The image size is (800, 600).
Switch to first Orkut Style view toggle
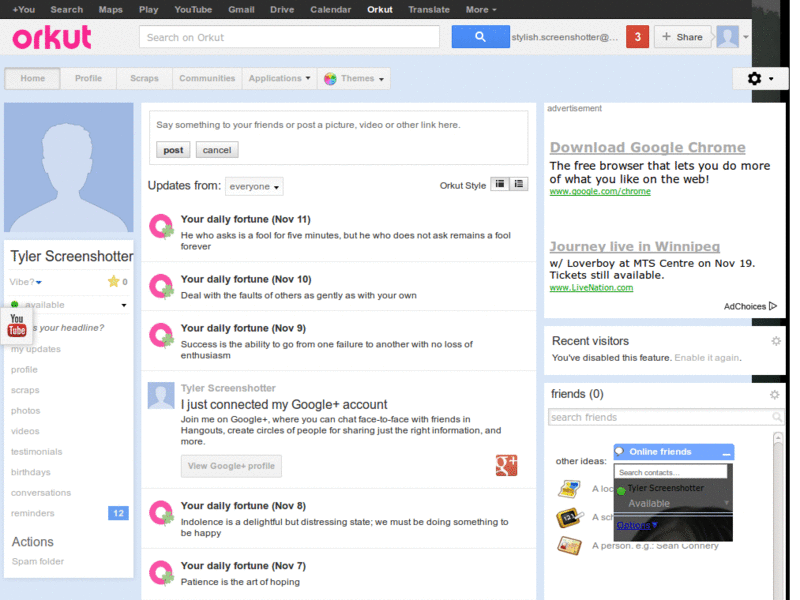pos(500,184)
